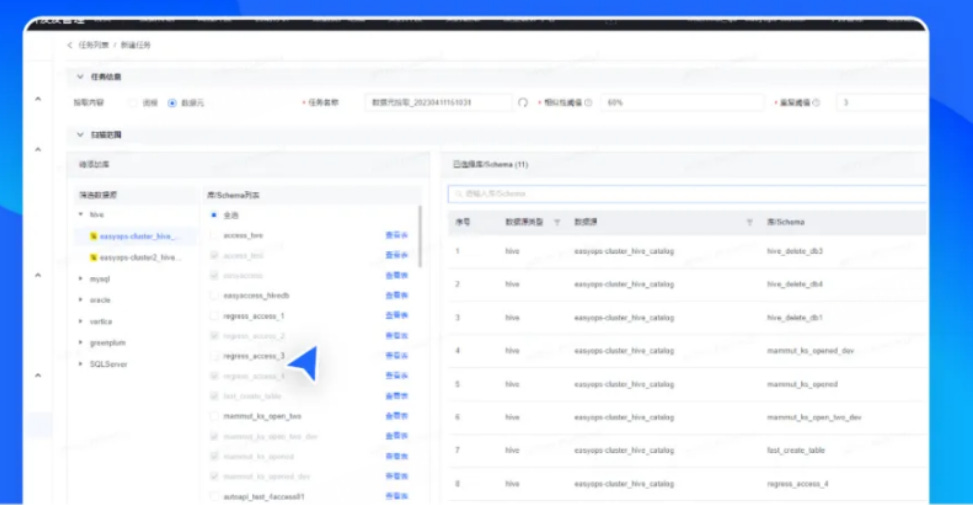Open view-table link for mammut_ks_open_two
The width and height of the screenshot is (973, 505).
click(x=397, y=416)
